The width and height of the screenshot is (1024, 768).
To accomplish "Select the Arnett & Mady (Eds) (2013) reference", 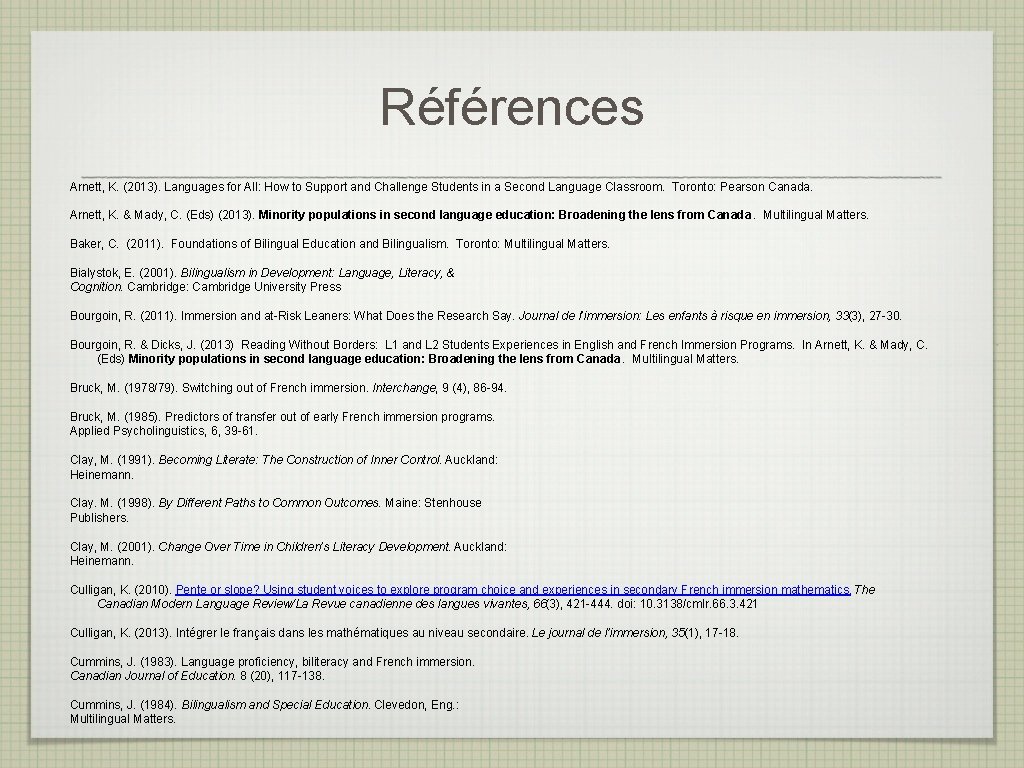I will click(x=470, y=215).
